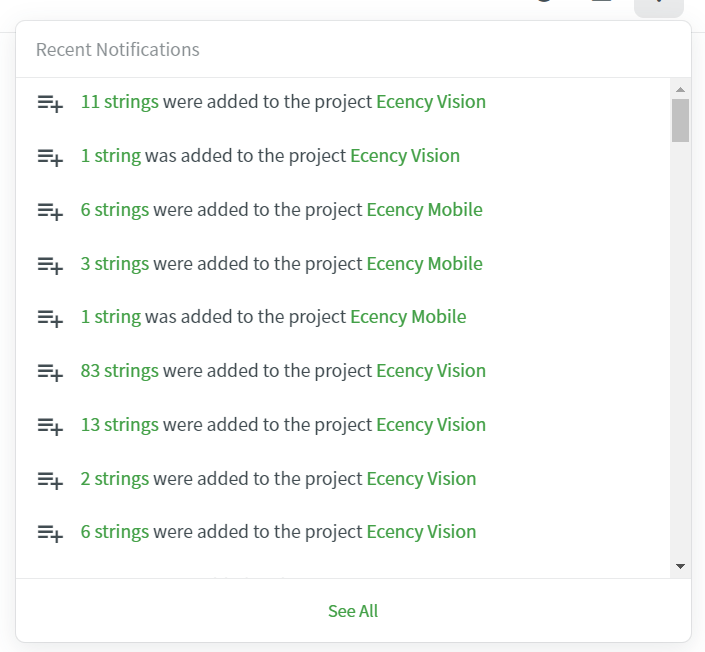
Task: Click the 2 strings link
Action: point(115,478)
